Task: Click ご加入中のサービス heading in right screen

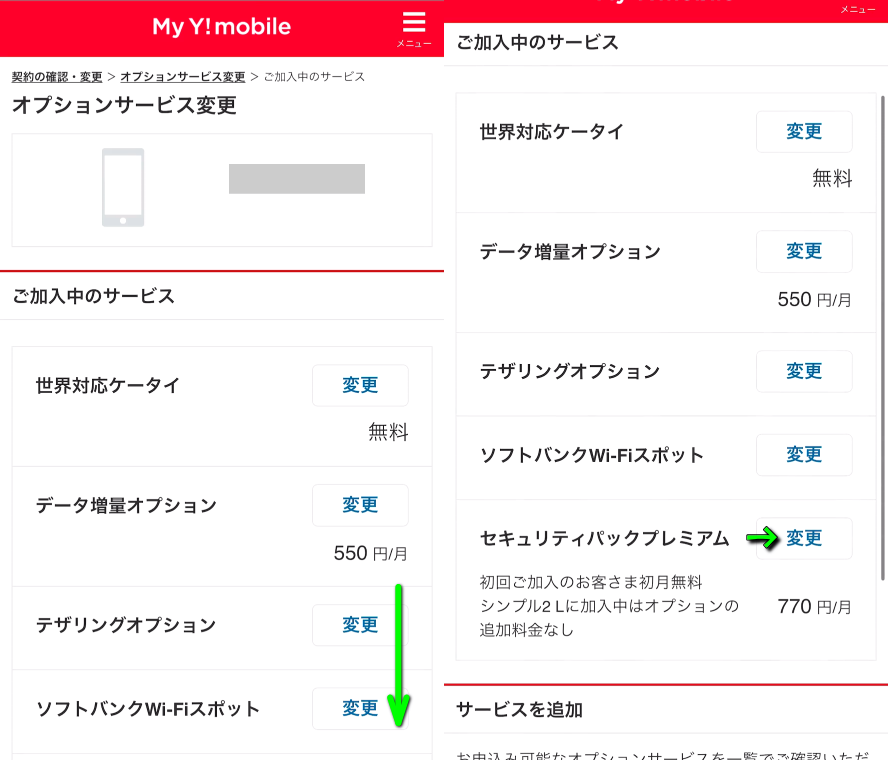Action: [537, 42]
